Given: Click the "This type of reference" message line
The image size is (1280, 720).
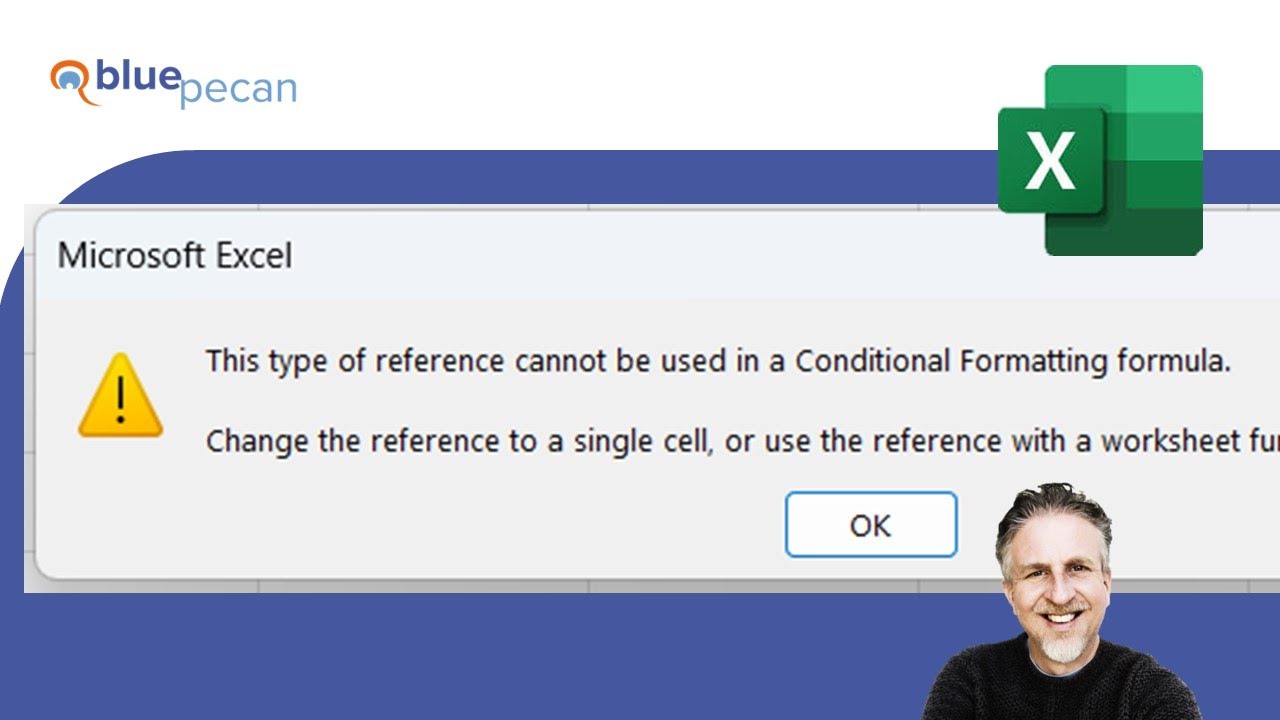Looking at the screenshot, I should click(x=717, y=361).
